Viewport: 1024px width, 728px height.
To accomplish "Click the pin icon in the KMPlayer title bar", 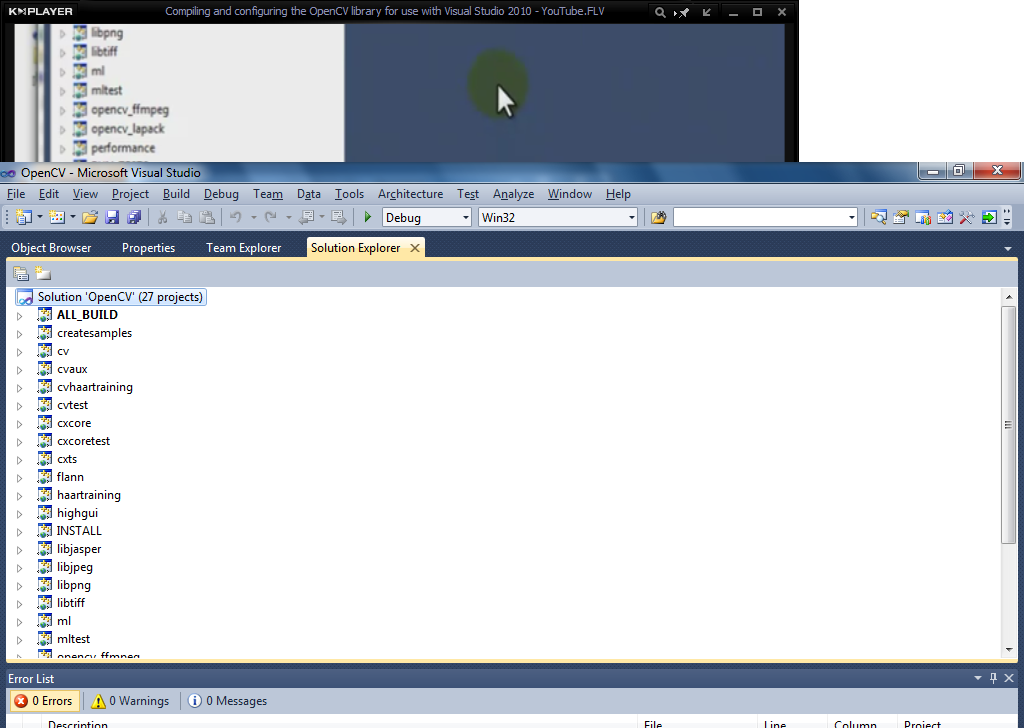I will click(682, 12).
